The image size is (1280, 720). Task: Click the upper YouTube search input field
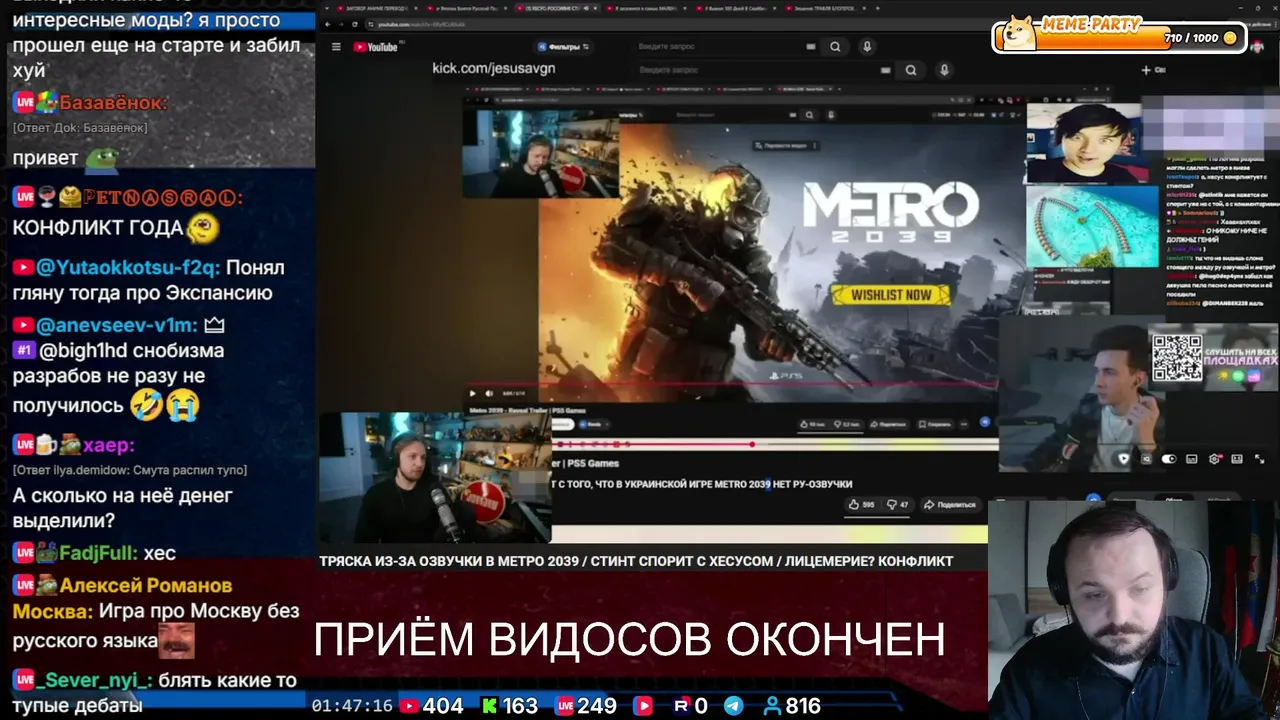725,46
